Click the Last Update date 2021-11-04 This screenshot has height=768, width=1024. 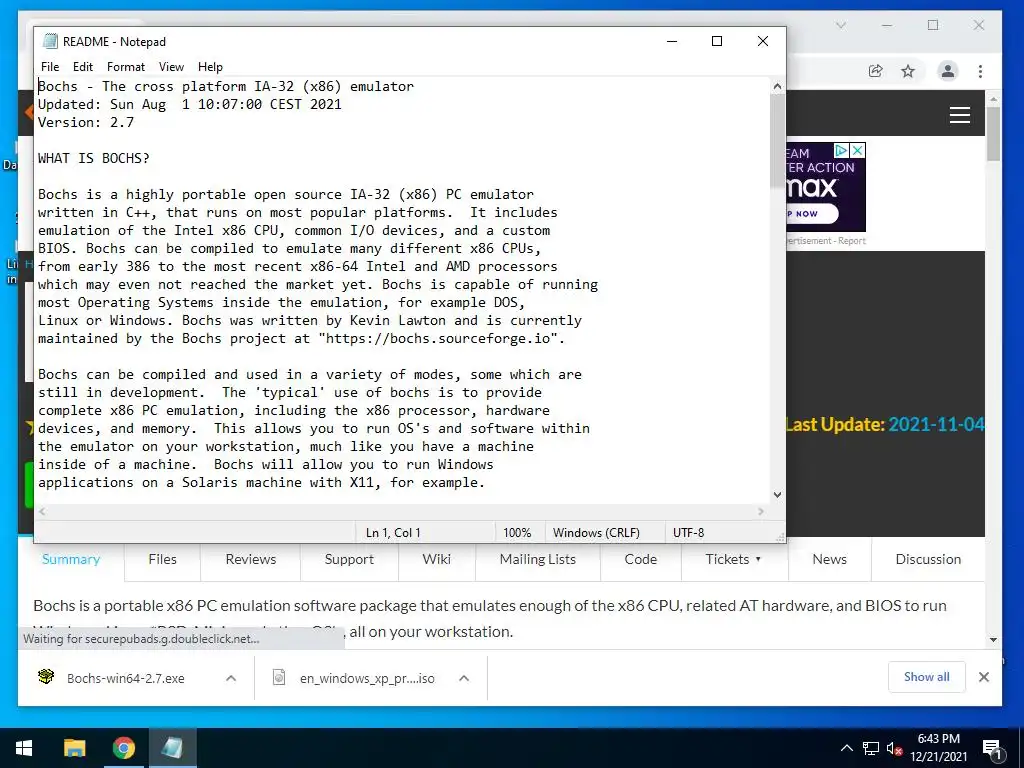936,424
